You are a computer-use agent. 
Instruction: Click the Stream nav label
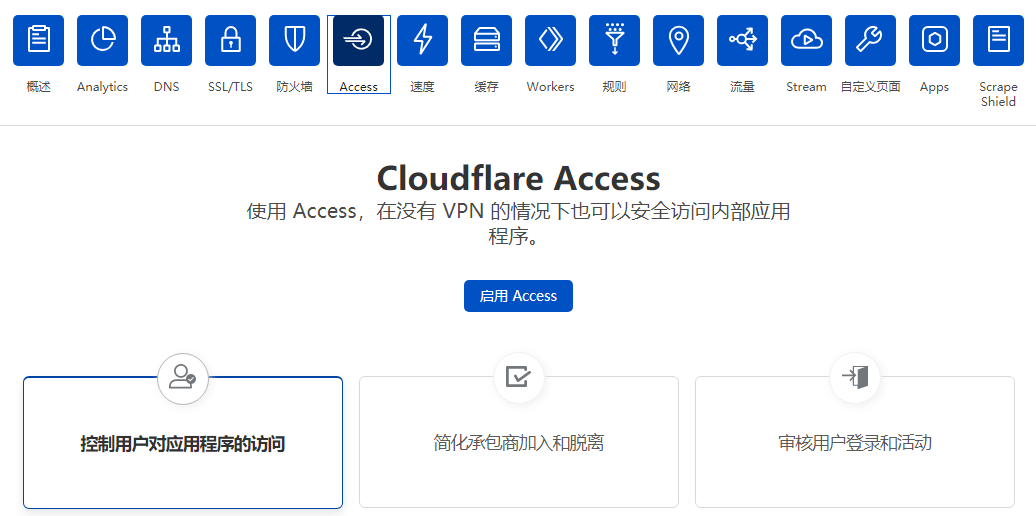[806, 87]
